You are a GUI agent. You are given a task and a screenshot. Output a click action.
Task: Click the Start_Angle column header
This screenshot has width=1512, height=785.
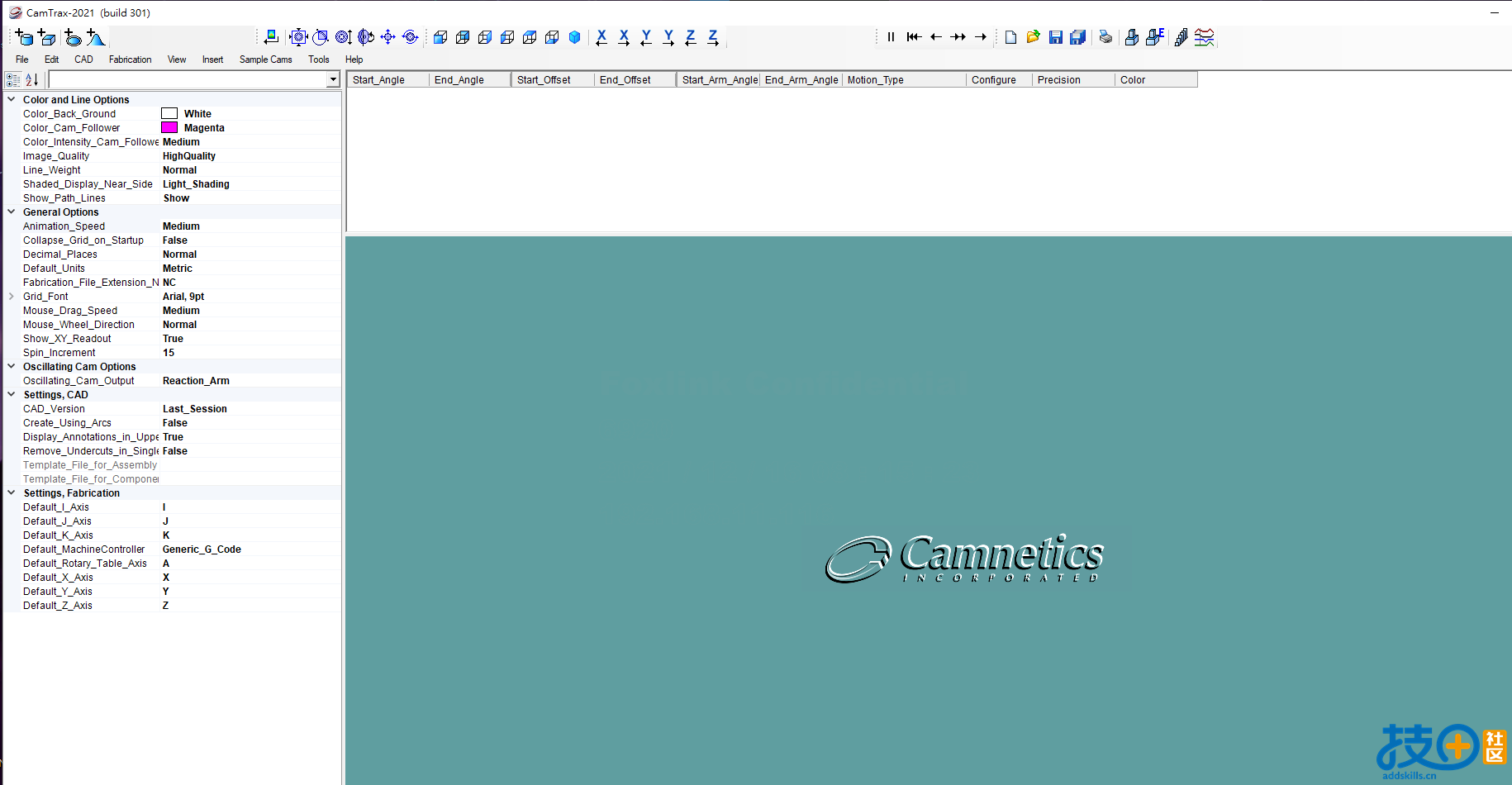388,79
